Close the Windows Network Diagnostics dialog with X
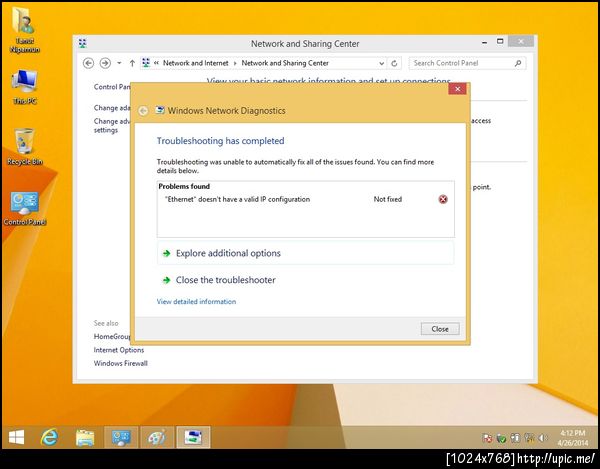The height and width of the screenshot is (469, 600). click(x=457, y=89)
